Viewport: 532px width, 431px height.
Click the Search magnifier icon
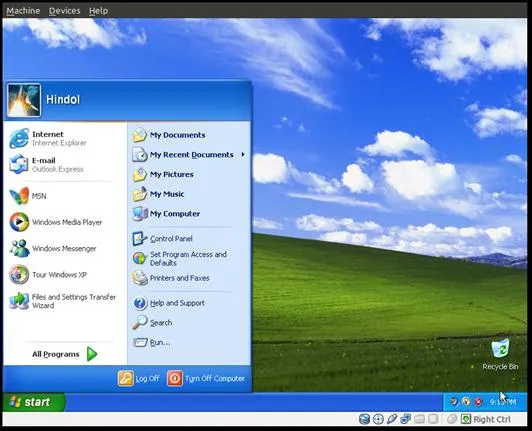(140, 322)
